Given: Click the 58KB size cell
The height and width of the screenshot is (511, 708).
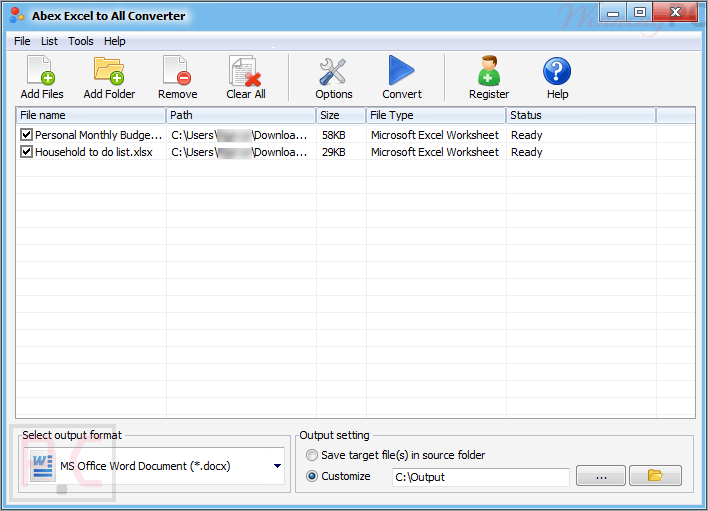Looking at the screenshot, I should (x=334, y=135).
